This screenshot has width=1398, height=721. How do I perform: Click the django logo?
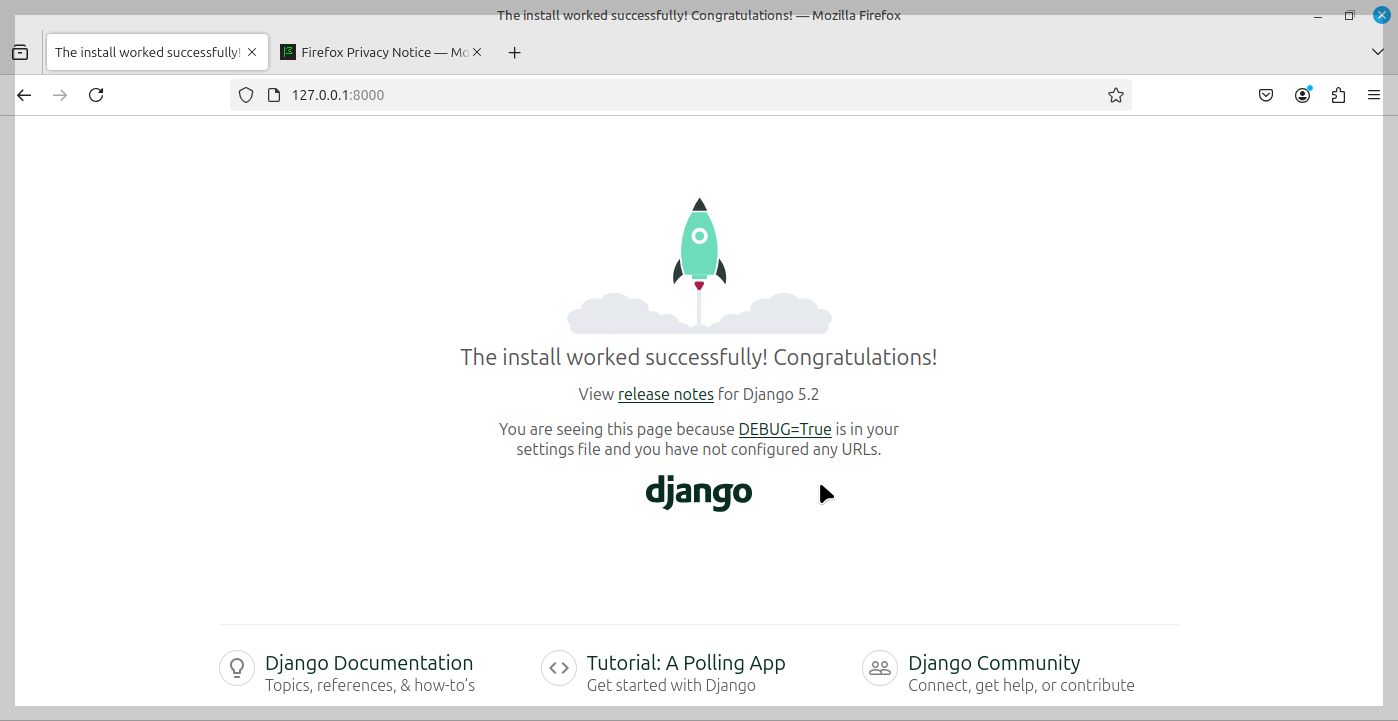[699, 492]
